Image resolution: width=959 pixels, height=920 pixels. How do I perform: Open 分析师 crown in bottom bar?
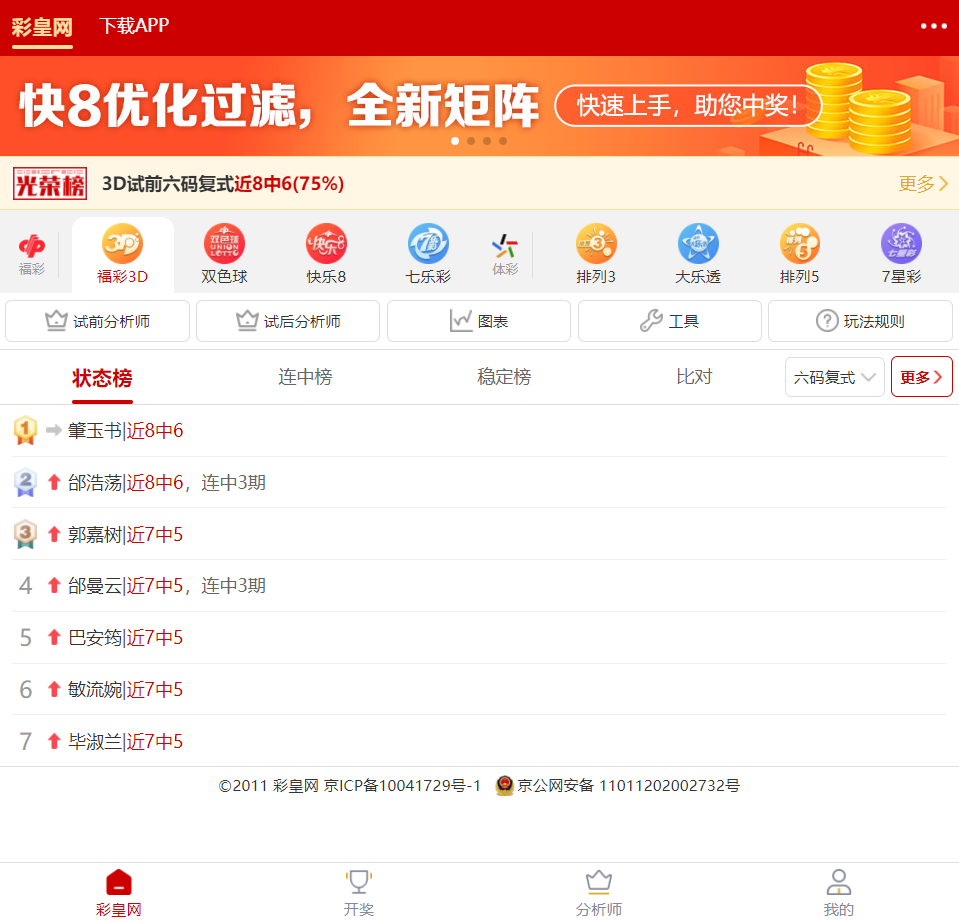(598, 892)
